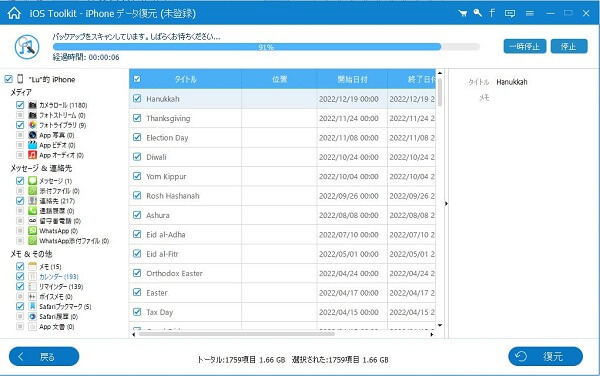The width and height of the screenshot is (600, 376).
Task: Click the call history phone icon
Action: click(33, 210)
